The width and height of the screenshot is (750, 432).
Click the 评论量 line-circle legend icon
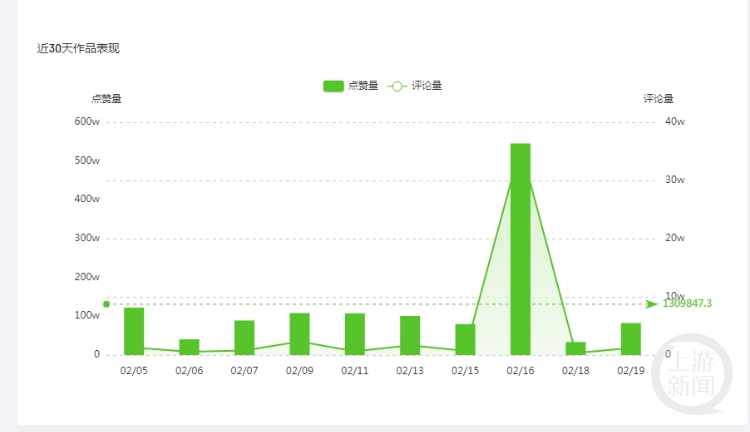[397, 86]
